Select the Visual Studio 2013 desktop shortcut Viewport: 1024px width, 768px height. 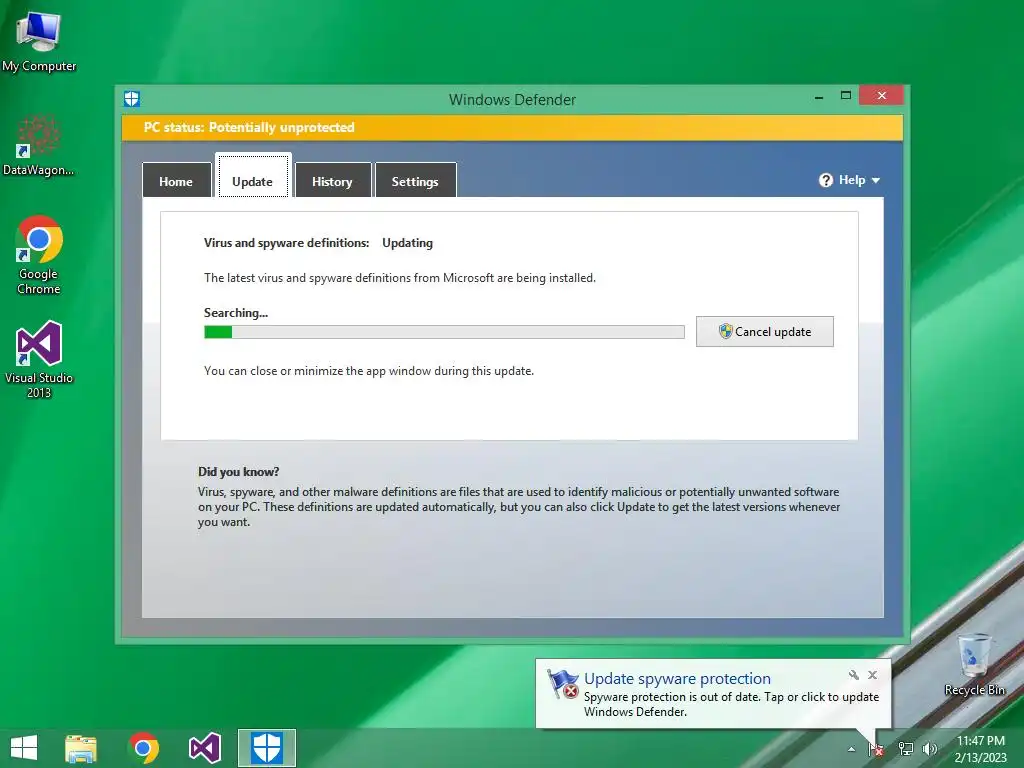(39, 359)
